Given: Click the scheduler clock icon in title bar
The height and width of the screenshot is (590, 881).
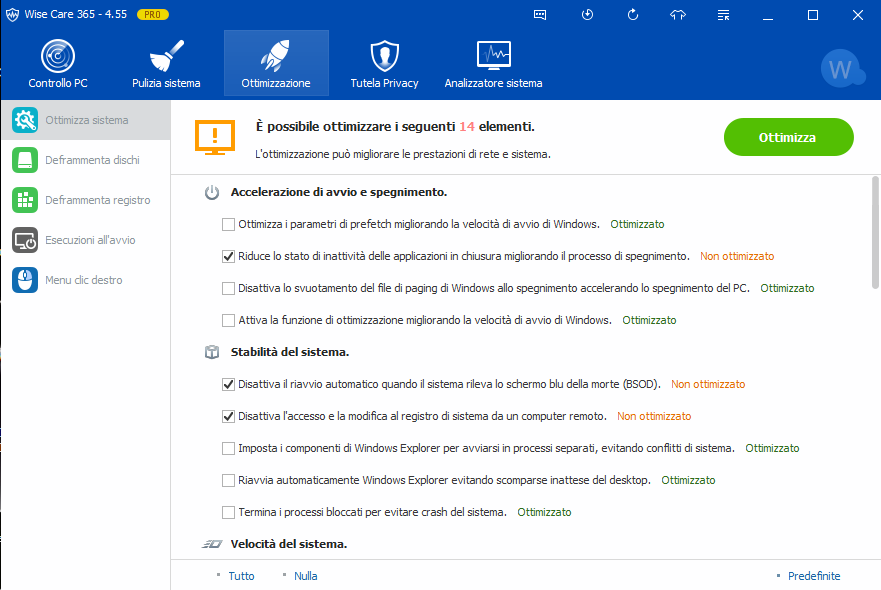Looking at the screenshot, I should point(587,15).
